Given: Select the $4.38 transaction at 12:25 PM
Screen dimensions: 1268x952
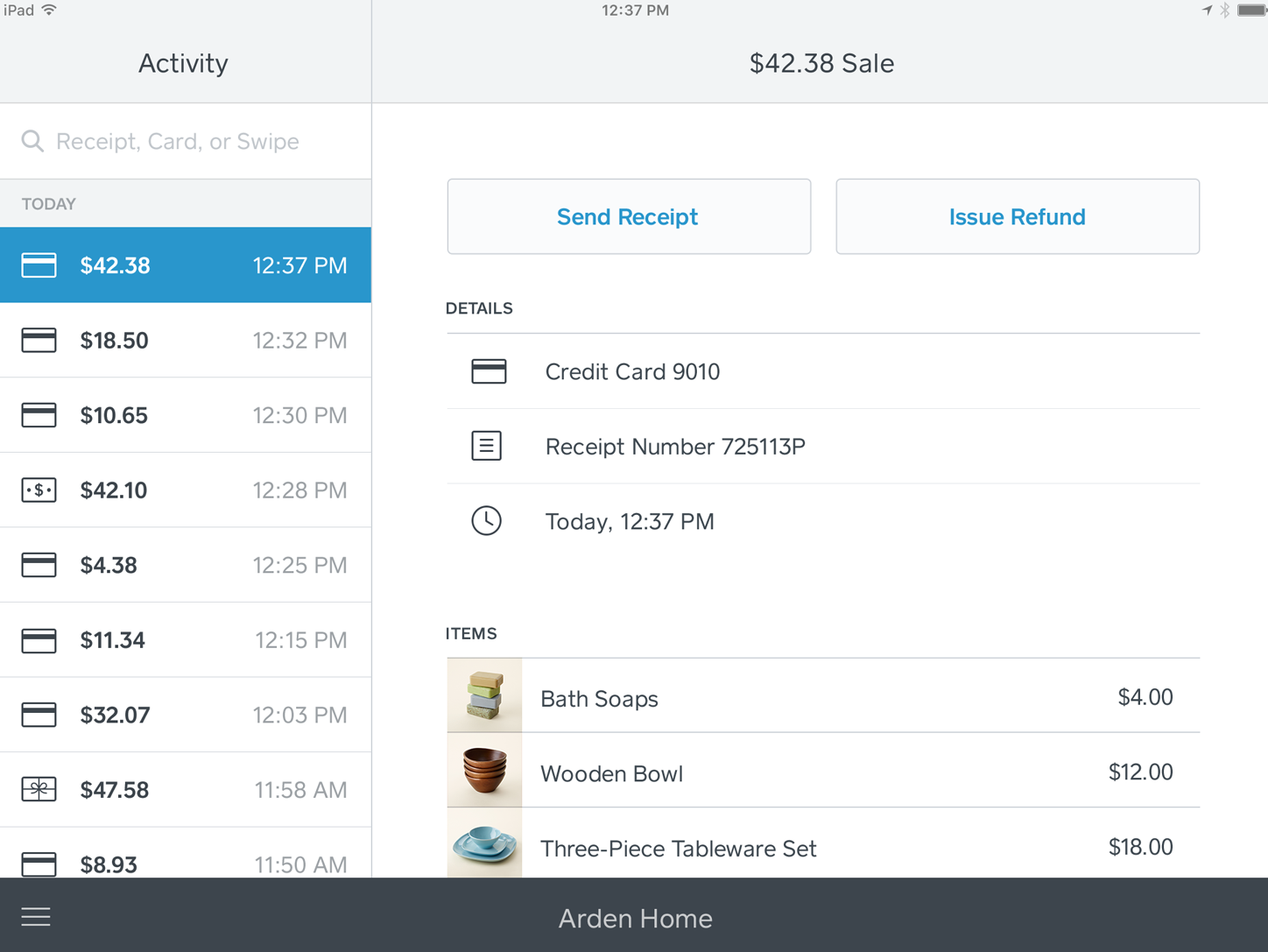Looking at the screenshot, I should pos(186,565).
